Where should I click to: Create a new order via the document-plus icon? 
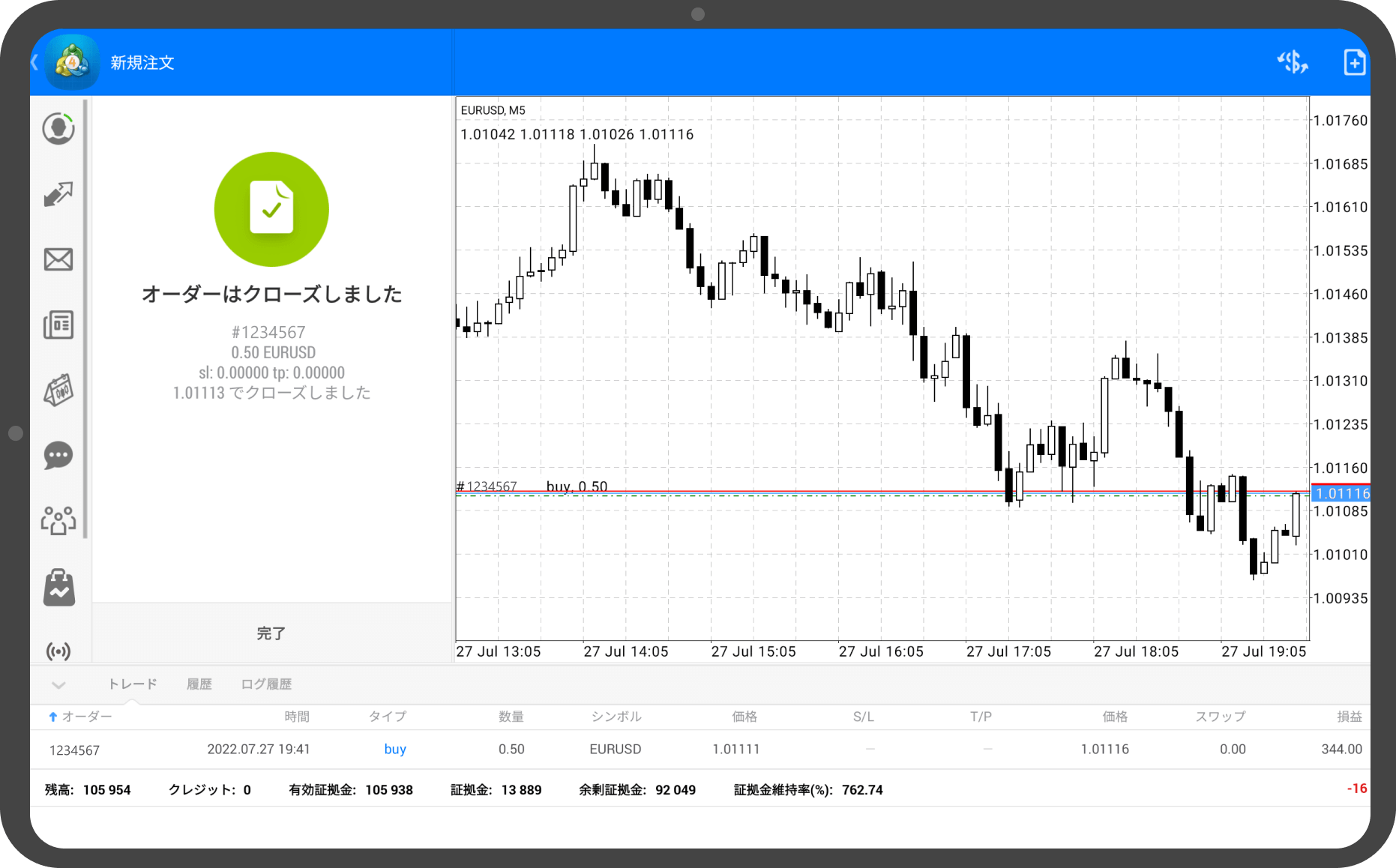tap(1354, 62)
